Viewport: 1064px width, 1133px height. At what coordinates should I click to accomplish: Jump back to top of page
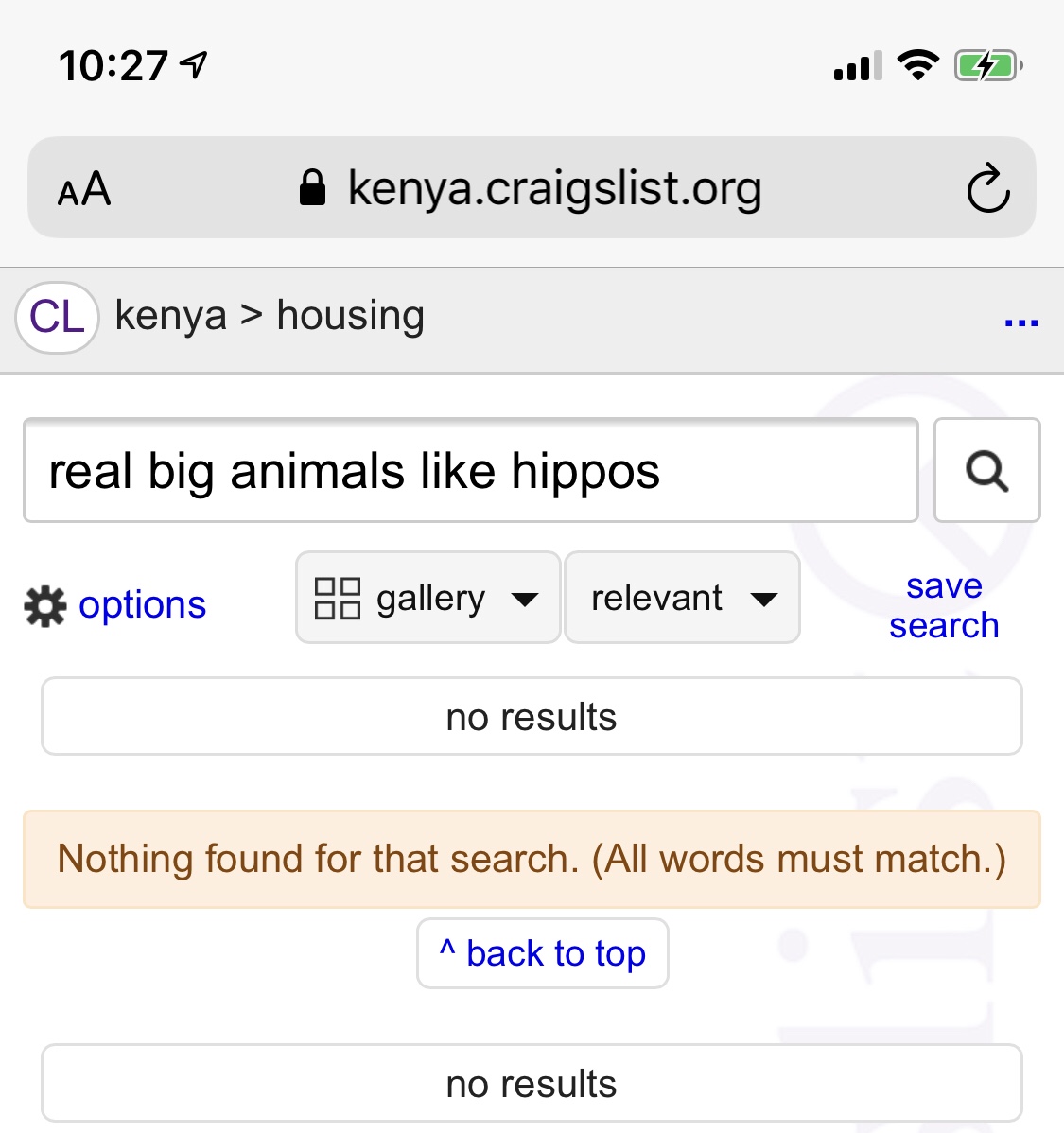tap(543, 953)
